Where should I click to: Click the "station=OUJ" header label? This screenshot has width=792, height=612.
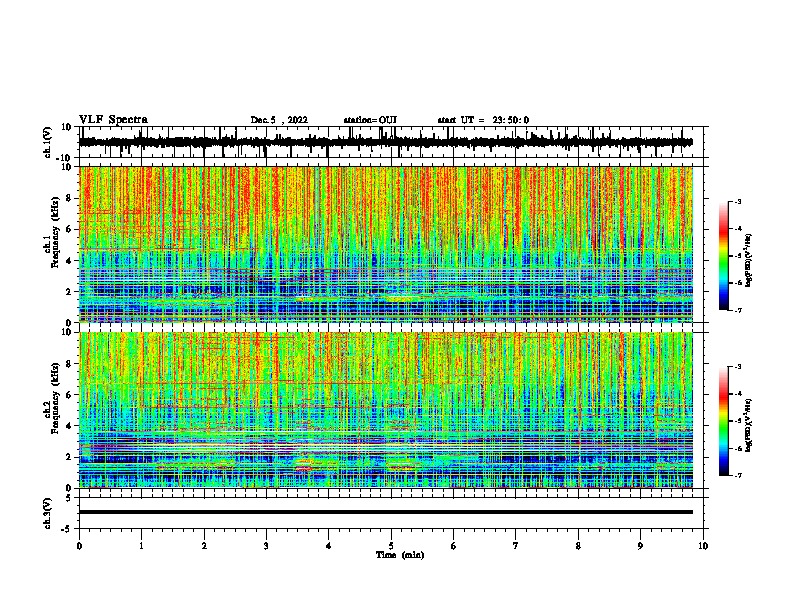click(x=370, y=120)
